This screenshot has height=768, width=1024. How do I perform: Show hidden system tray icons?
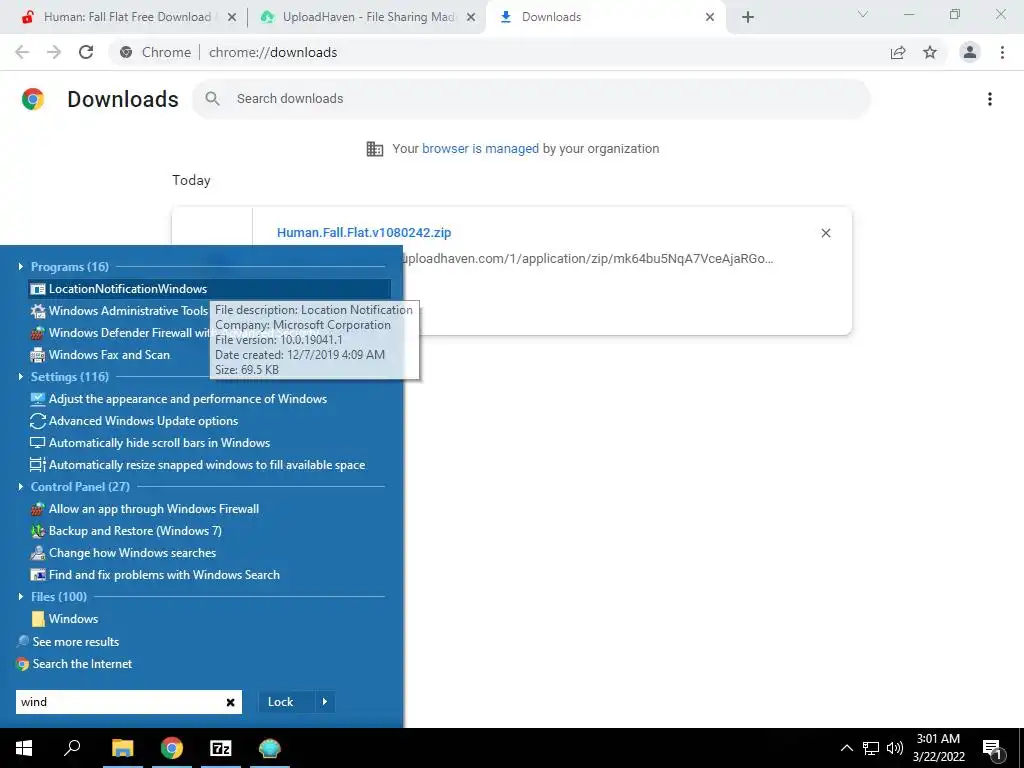pos(846,748)
